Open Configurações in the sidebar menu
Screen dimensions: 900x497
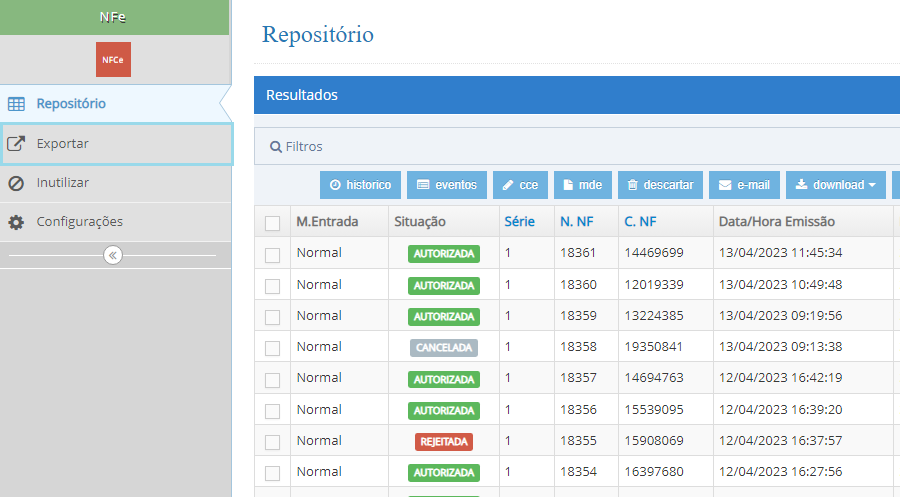[x=115, y=222]
